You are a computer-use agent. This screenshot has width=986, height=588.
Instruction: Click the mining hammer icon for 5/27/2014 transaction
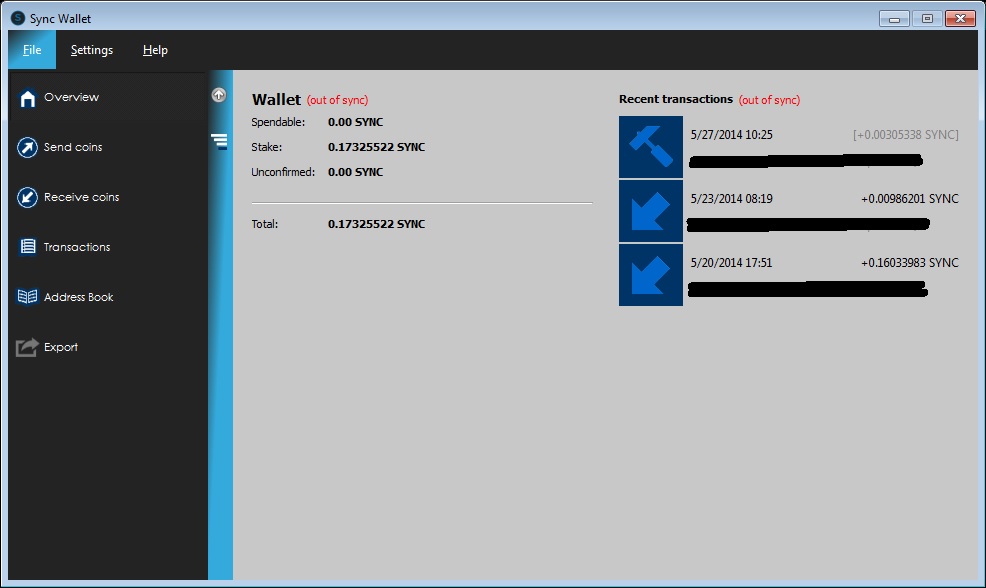point(651,147)
